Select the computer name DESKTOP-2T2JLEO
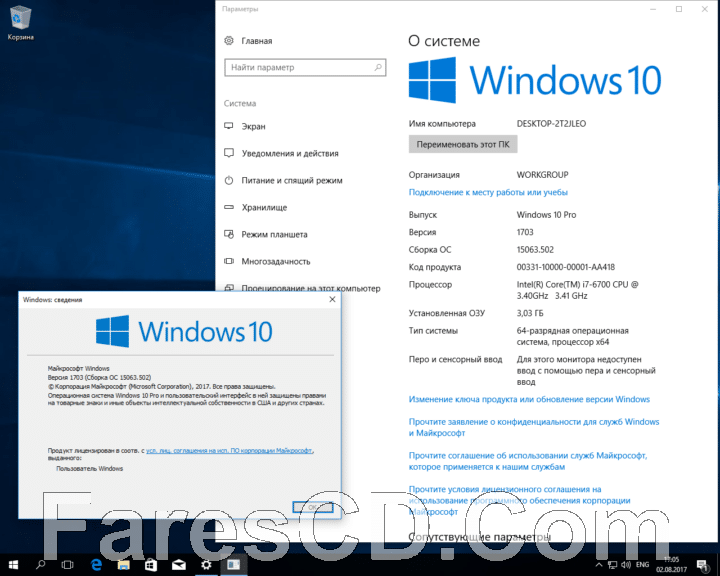This screenshot has width=720, height=576. (551, 124)
